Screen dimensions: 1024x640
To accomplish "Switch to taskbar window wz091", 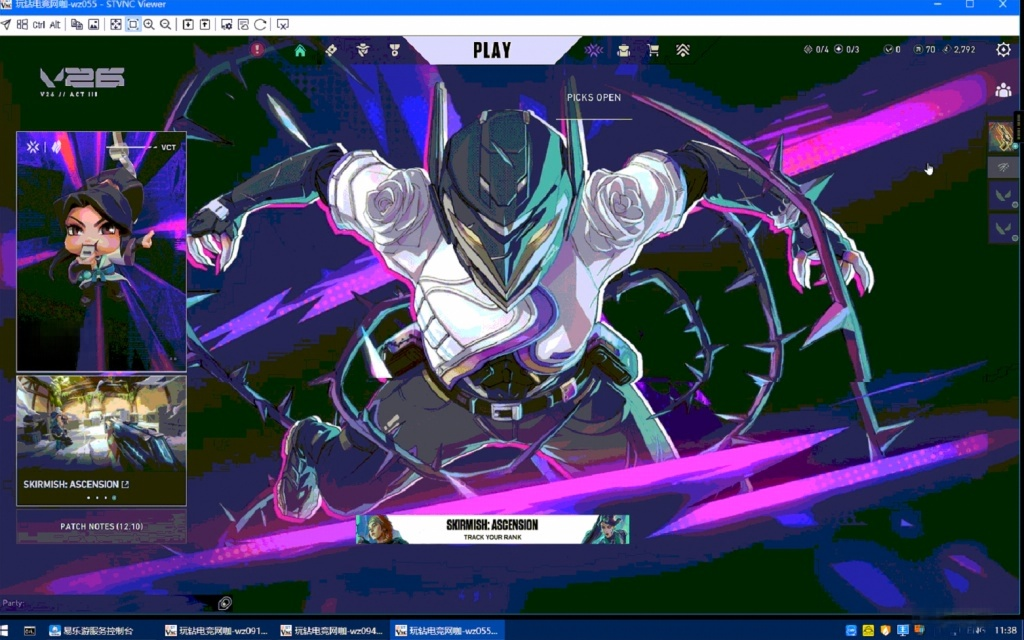I will (x=217, y=631).
